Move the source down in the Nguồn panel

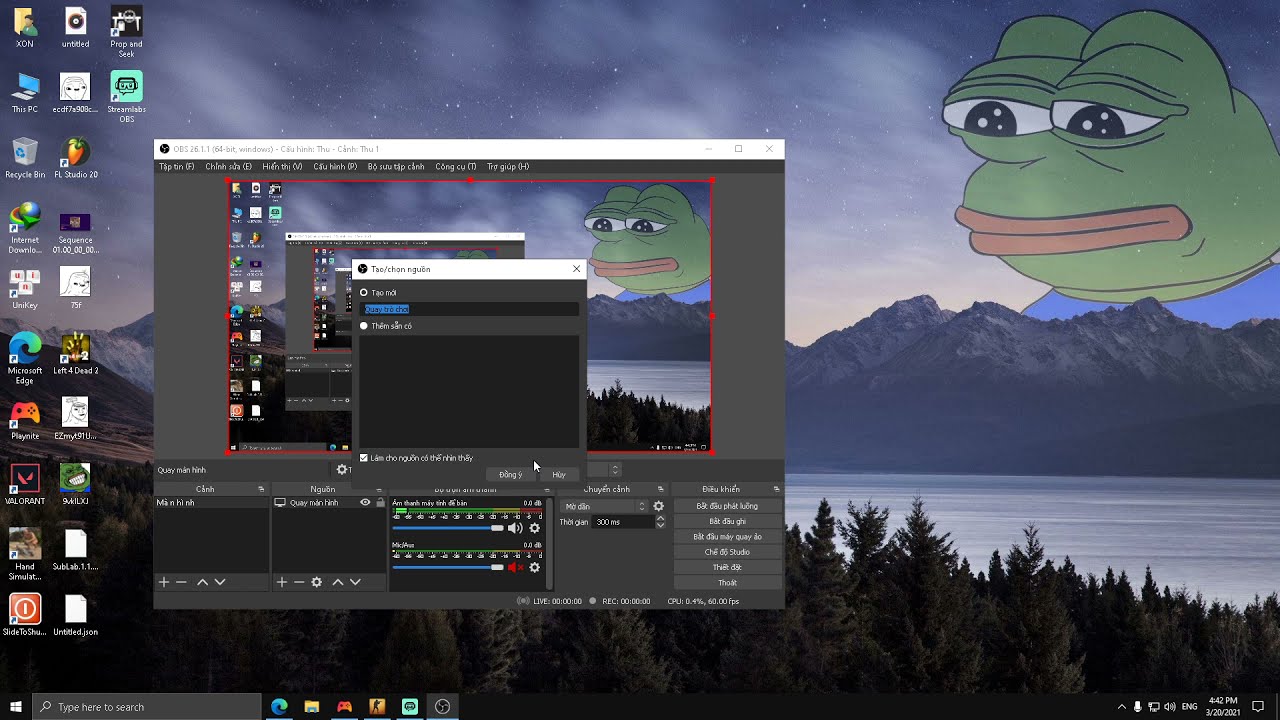[x=355, y=582]
